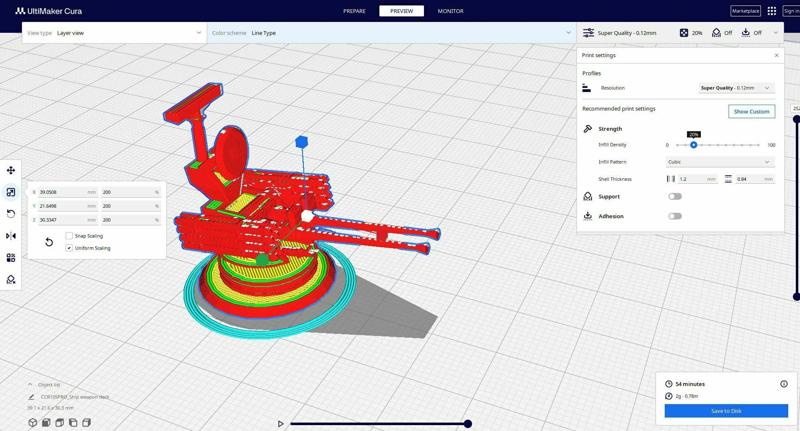Click the top/bottom thickness 0.84 field
The width and height of the screenshot is (800, 431).
755,179
